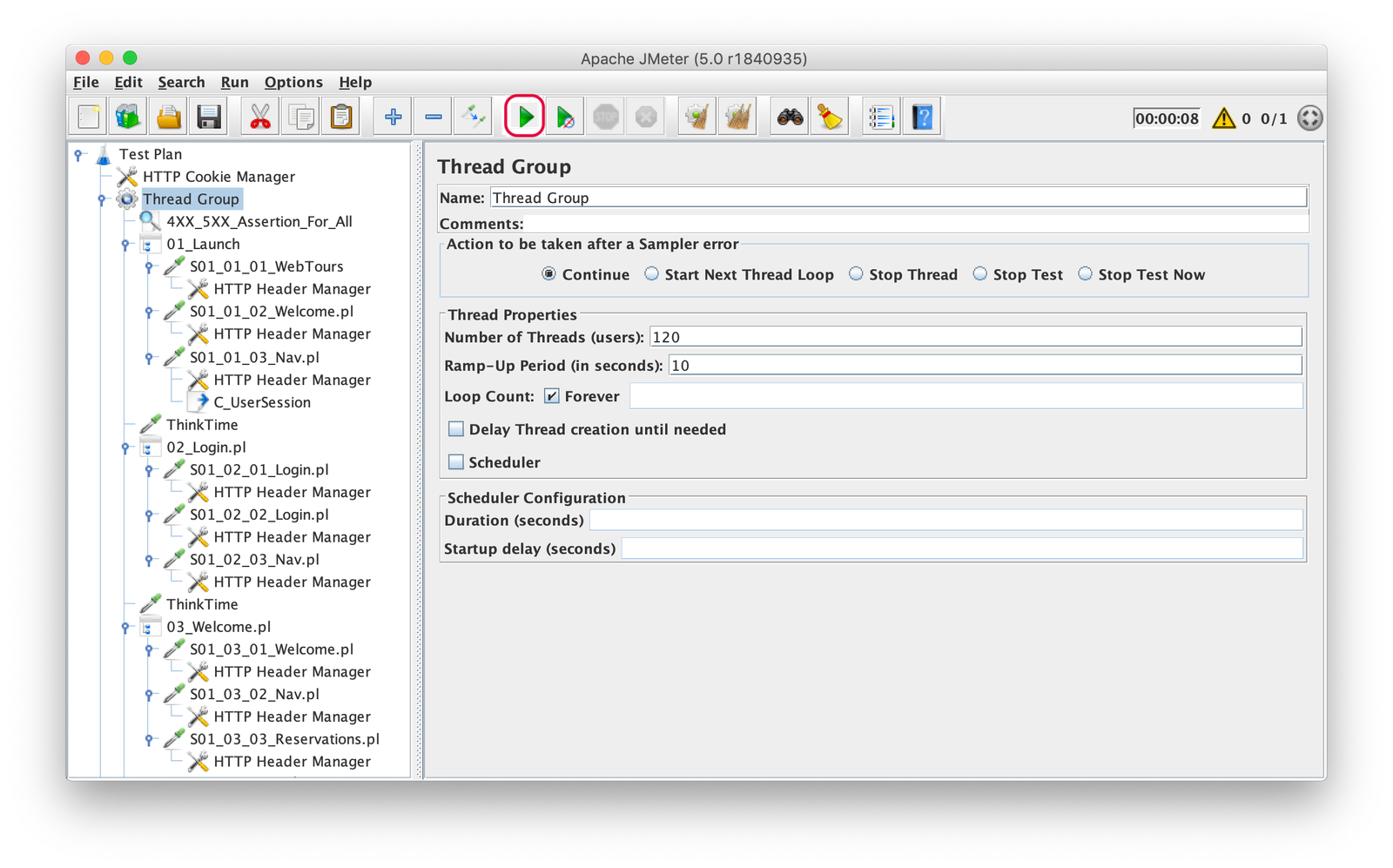This screenshot has width=1393, height=868.
Task: Click the green Start test button
Action: click(x=524, y=117)
